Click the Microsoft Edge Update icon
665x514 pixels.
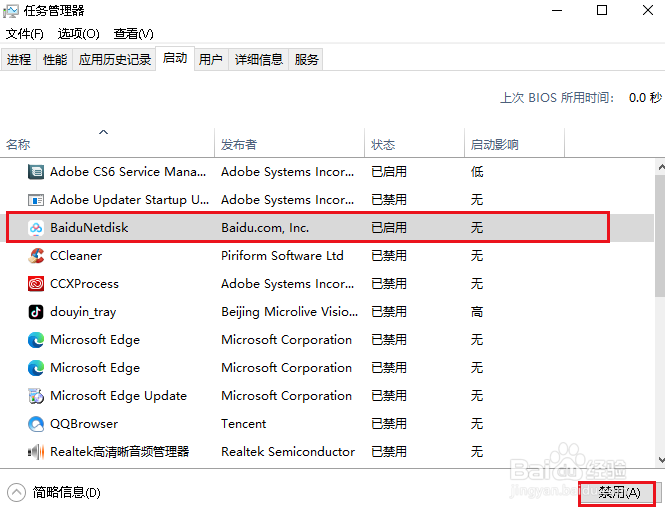36,396
